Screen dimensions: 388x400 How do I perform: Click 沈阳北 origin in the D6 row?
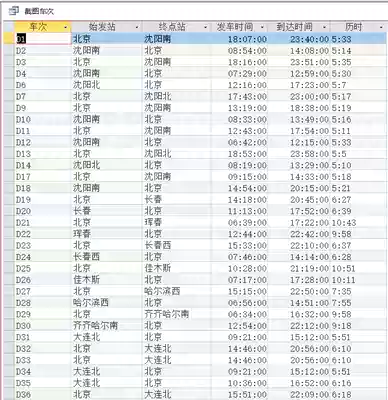point(86,85)
